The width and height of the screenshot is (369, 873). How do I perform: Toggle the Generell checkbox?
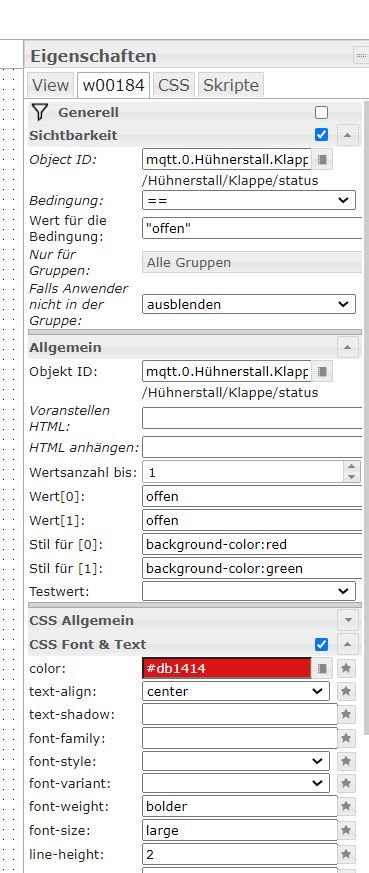point(322,112)
